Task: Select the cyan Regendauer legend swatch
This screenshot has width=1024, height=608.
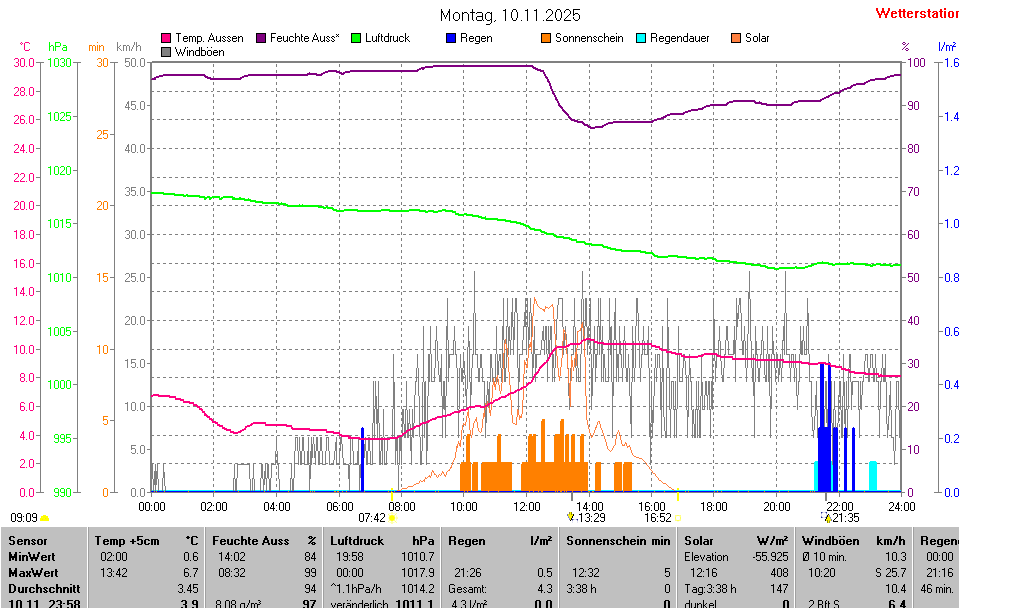Action: click(x=641, y=38)
